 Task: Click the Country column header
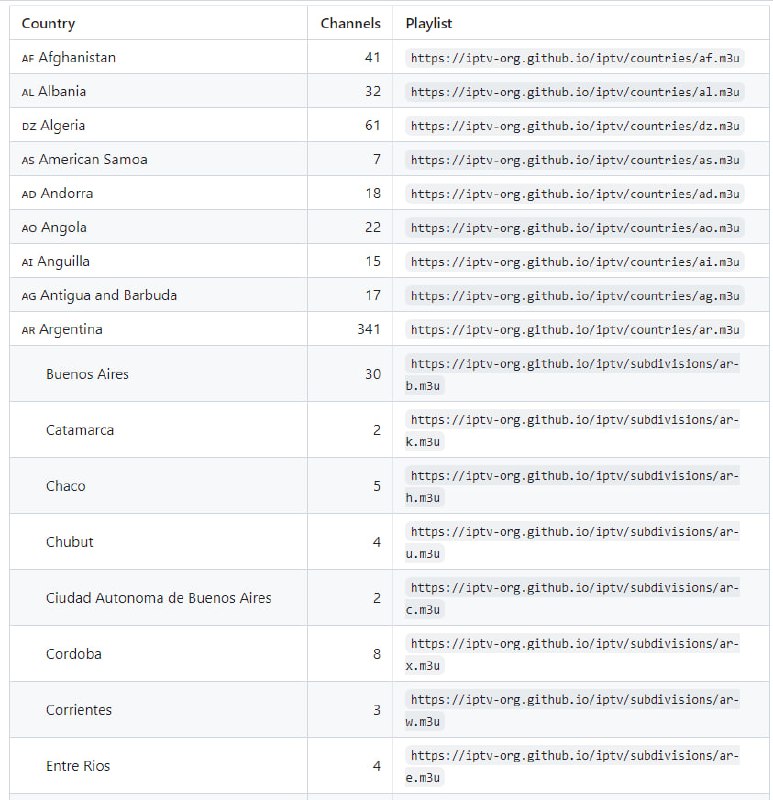[x=48, y=23]
